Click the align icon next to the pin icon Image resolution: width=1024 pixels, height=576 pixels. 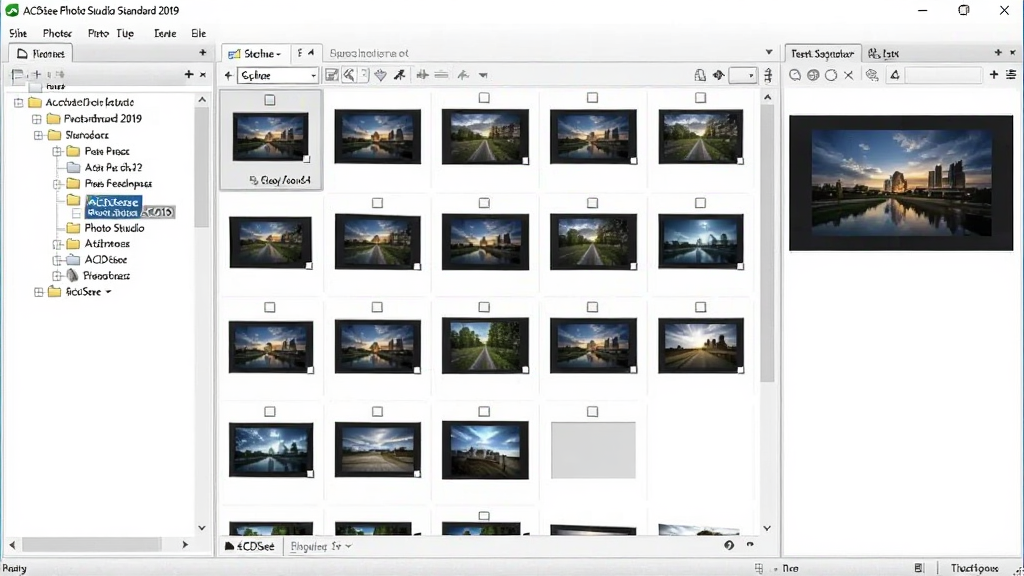(423, 75)
